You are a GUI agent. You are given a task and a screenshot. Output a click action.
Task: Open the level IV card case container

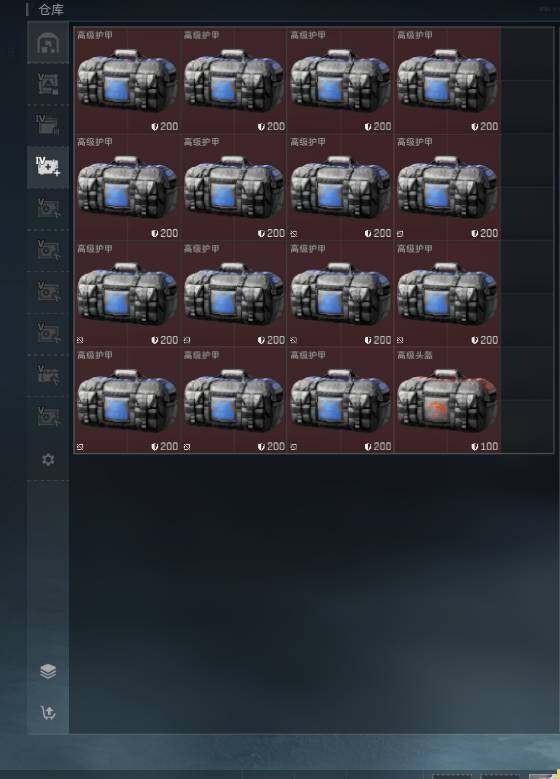click(x=48, y=125)
